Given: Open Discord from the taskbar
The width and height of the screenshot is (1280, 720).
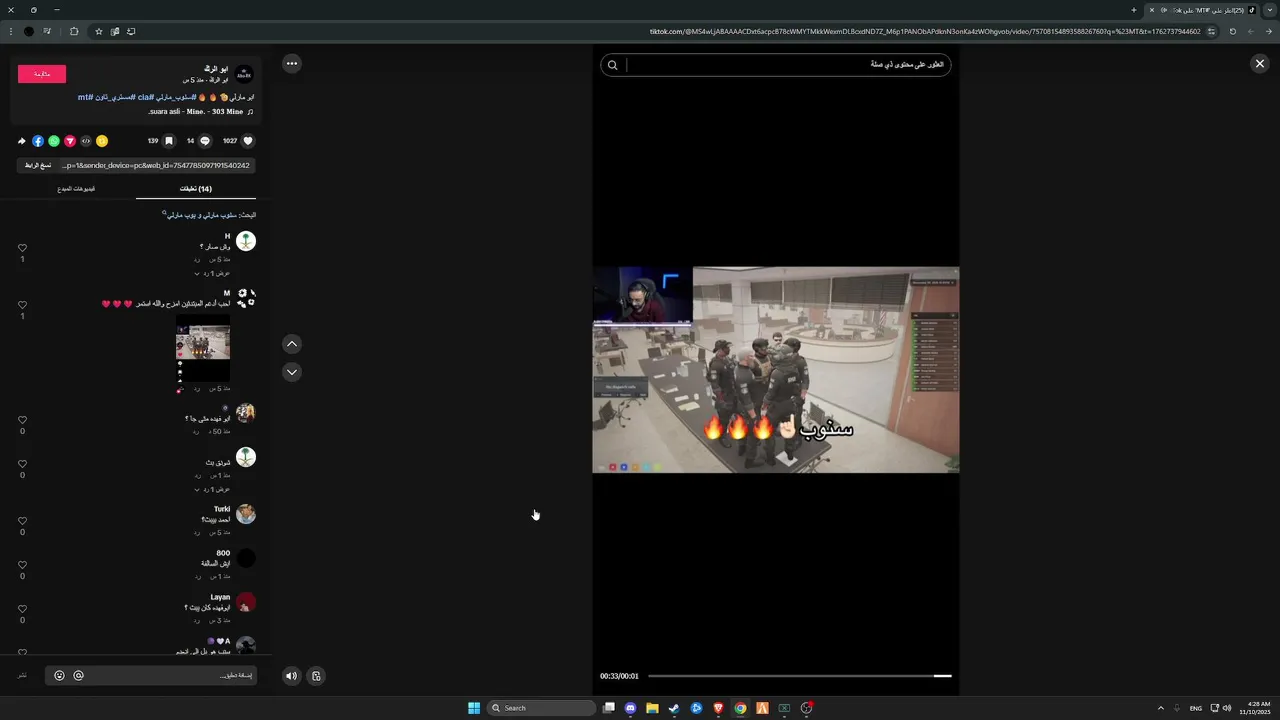Looking at the screenshot, I should tap(630, 708).
